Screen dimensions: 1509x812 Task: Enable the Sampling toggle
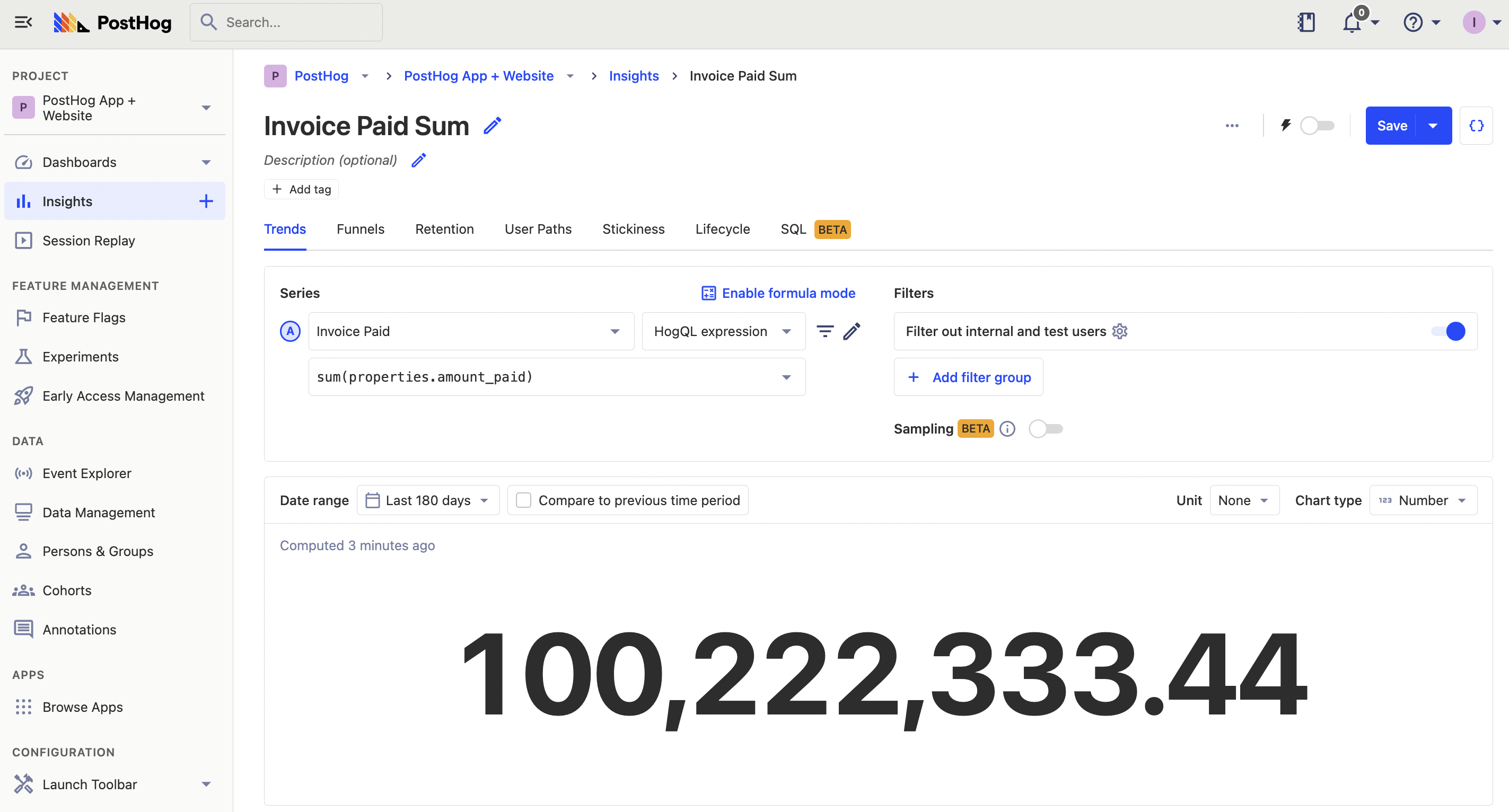(x=1046, y=429)
